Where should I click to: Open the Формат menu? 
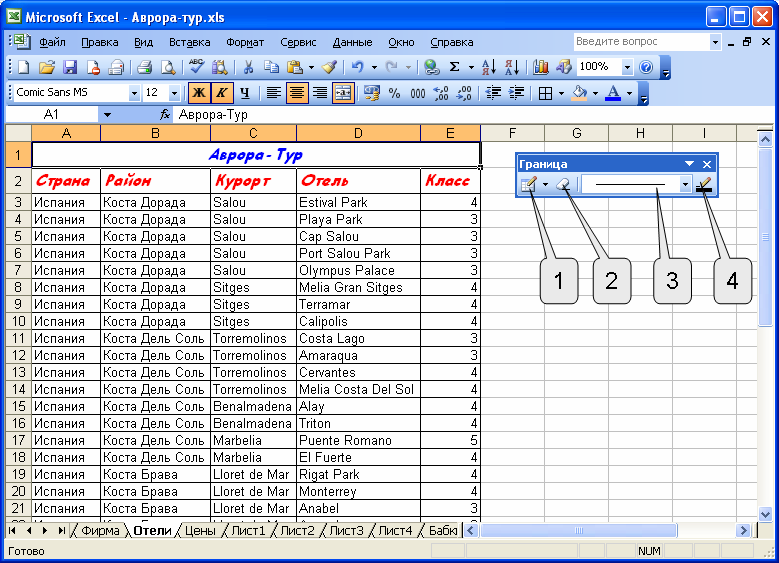(x=245, y=42)
